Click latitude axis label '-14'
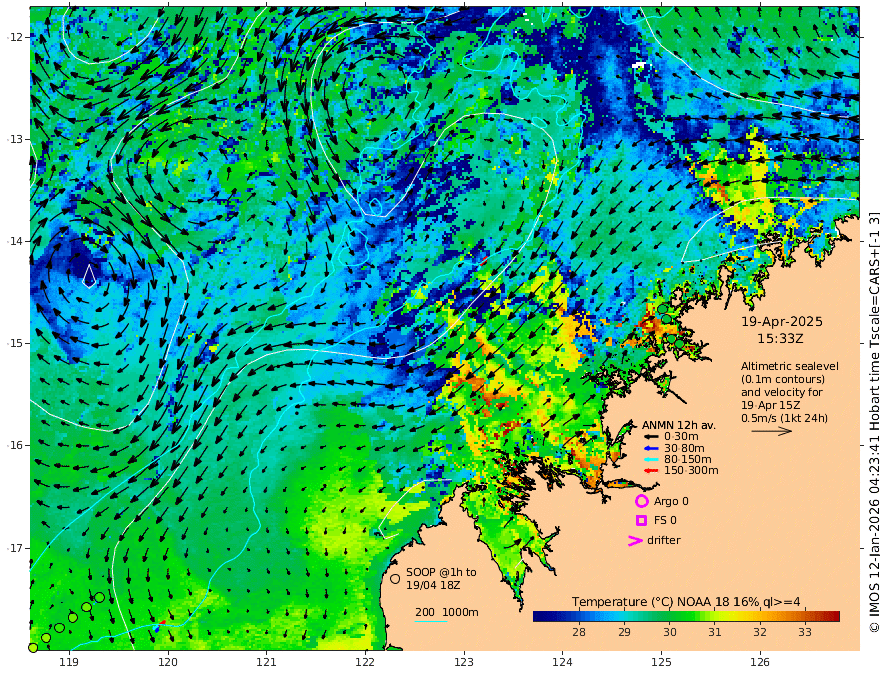Viewport: 880px width, 680px height. click(14, 241)
